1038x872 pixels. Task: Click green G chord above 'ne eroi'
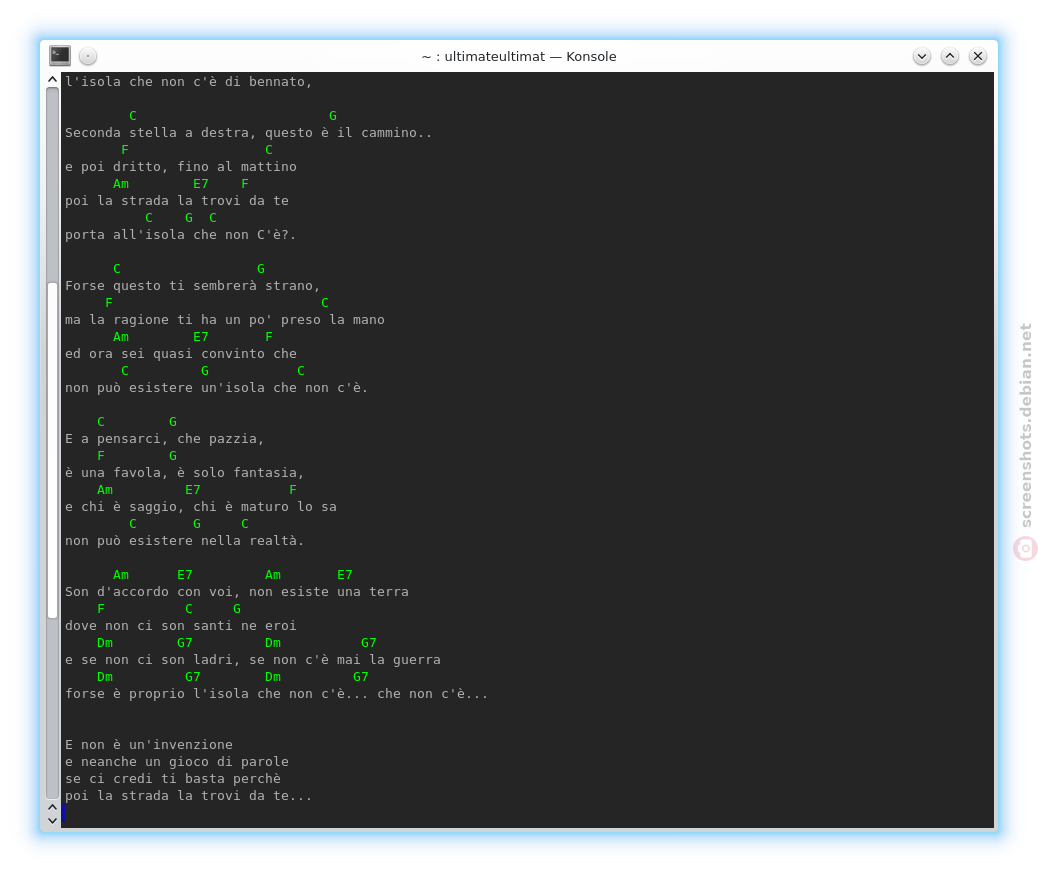[237, 608]
